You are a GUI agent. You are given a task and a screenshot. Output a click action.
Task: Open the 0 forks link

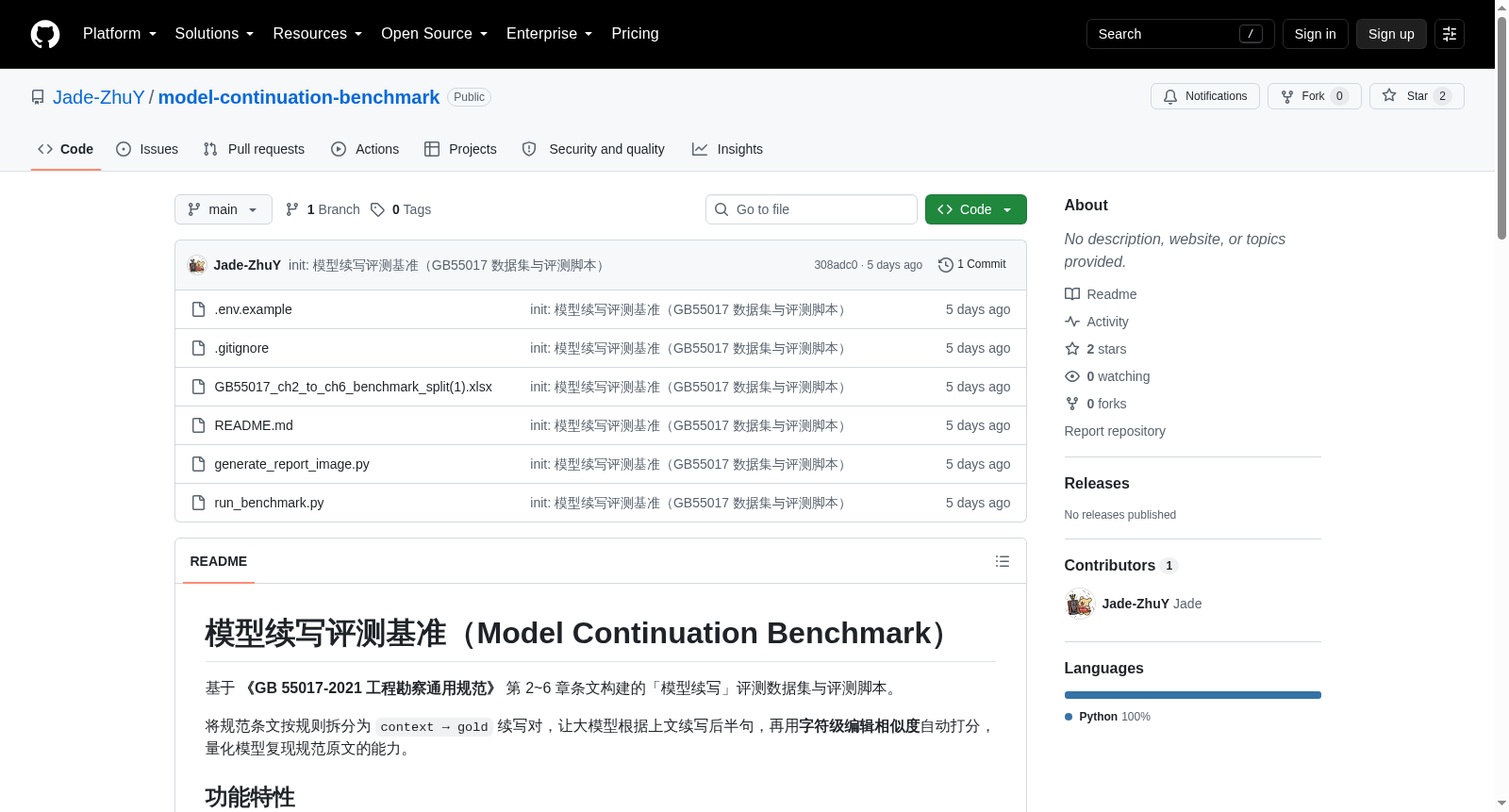(x=1096, y=404)
